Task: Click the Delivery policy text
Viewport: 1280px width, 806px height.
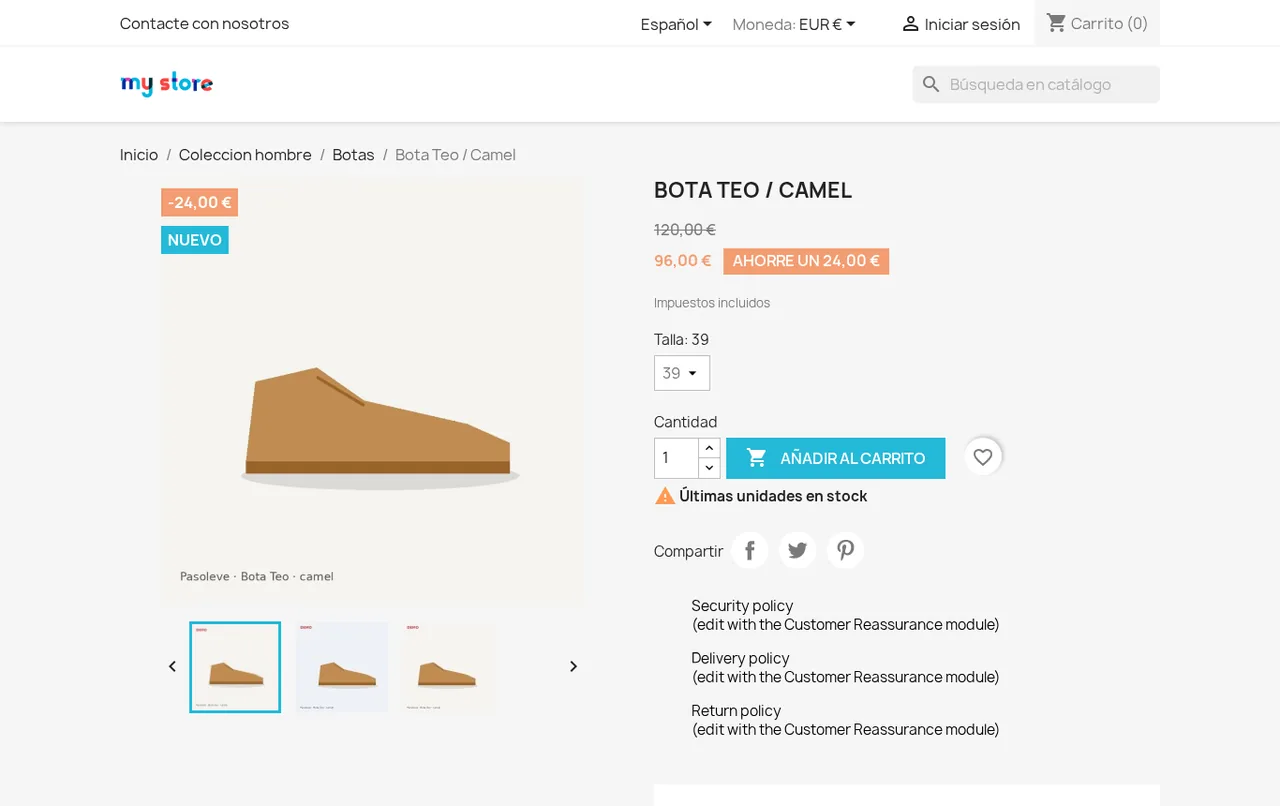Action: coord(740,658)
